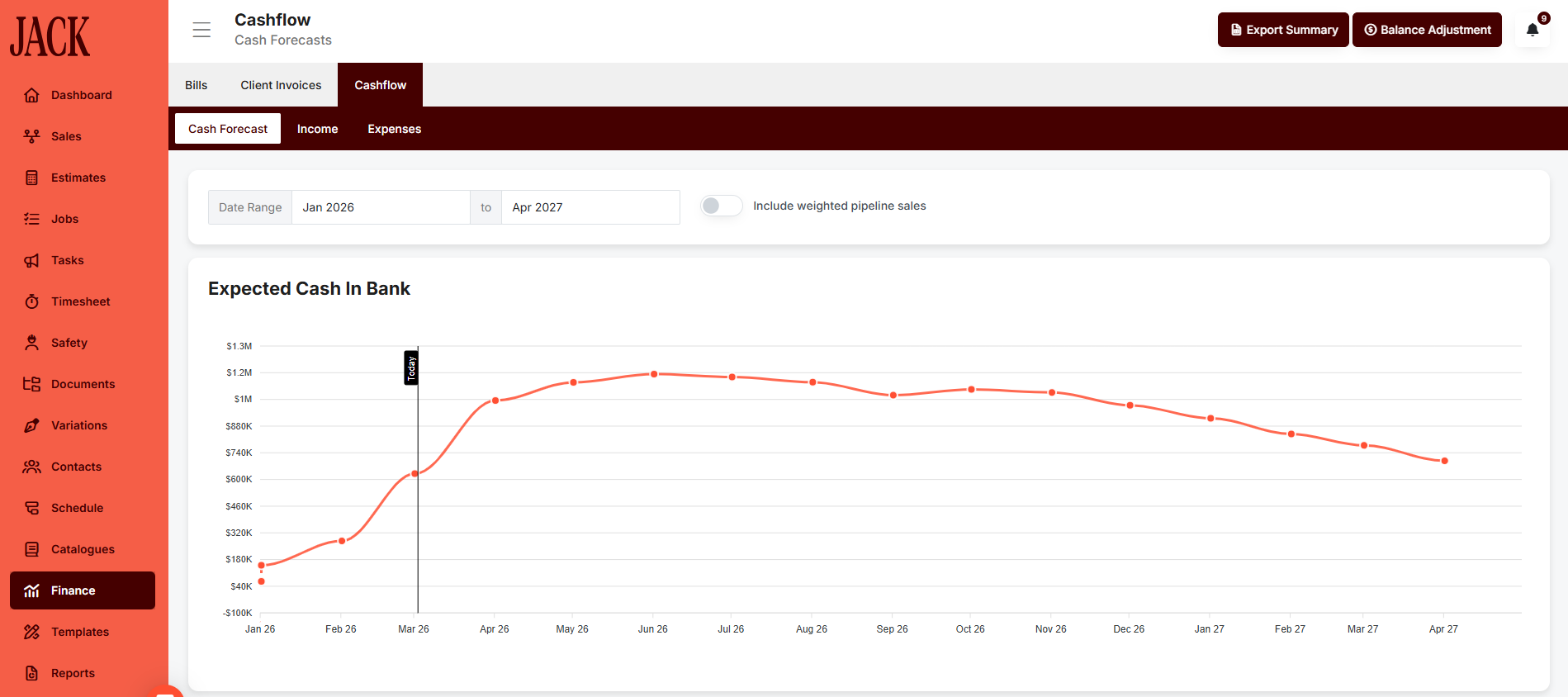This screenshot has height=697, width=1568.
Task: Click the $1.3M axis label
Action: click(239, 346)
